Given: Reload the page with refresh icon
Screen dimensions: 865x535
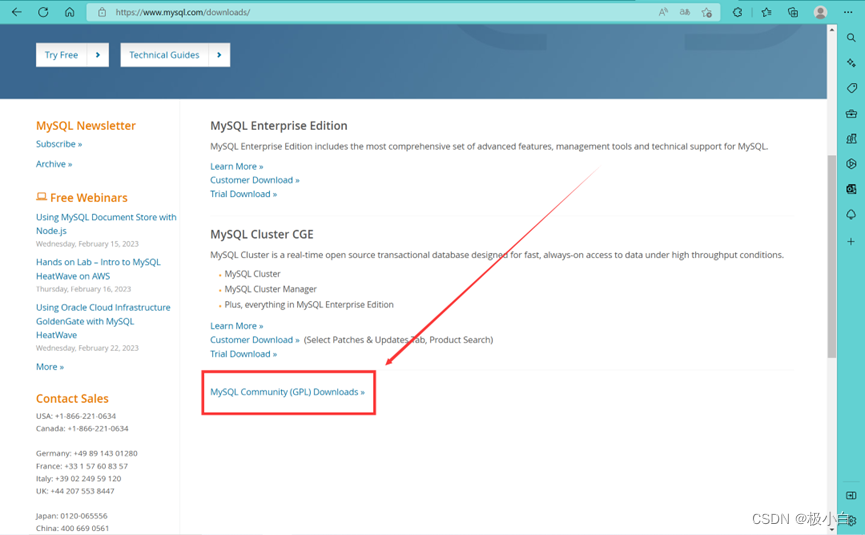Looking at the screenshot, I should (43, 12).
